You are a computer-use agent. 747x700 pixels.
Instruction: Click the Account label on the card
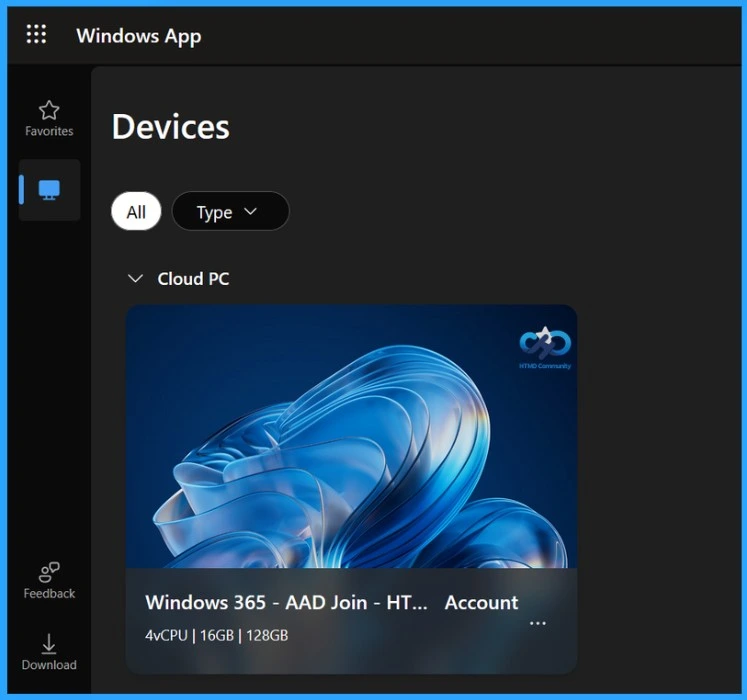pyautogui.click(x=481, y=602)
